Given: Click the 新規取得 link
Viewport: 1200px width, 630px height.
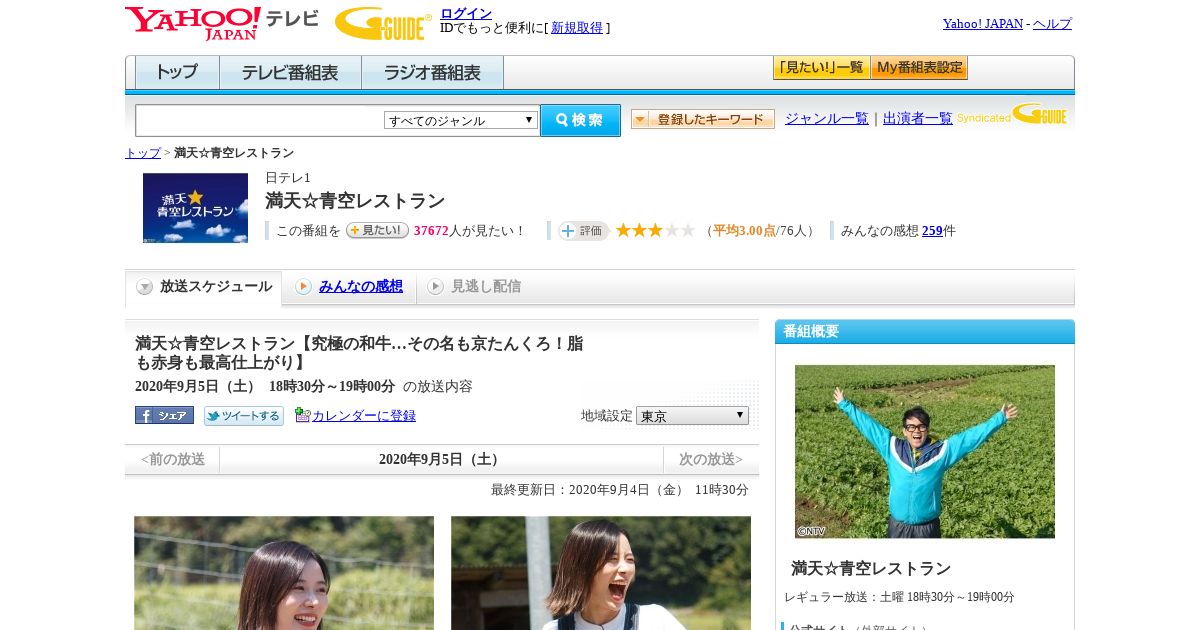Looking at the screenshot, I should click(577, 28).
